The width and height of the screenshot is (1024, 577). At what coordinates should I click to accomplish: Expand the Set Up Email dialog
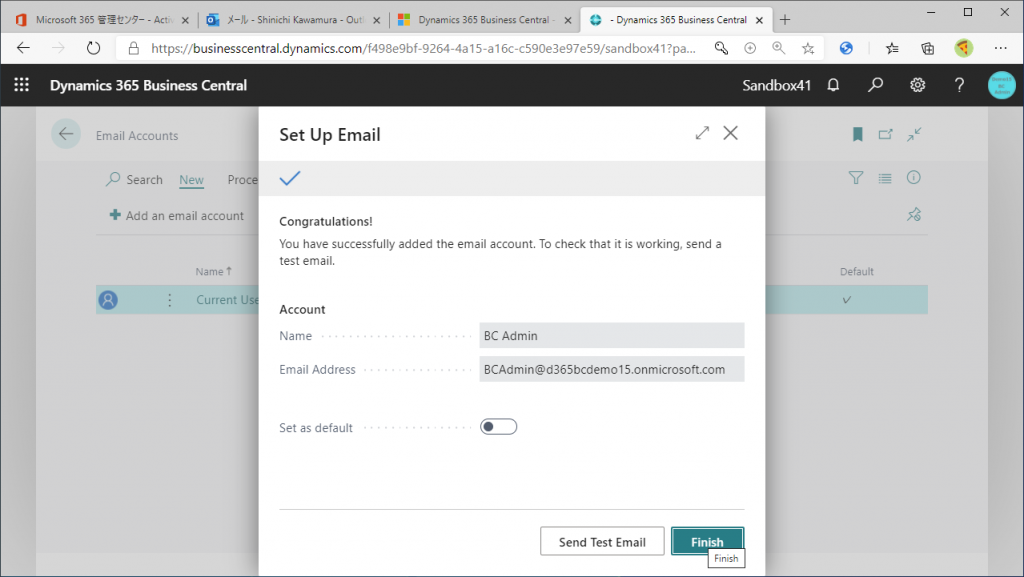point(702,133)
